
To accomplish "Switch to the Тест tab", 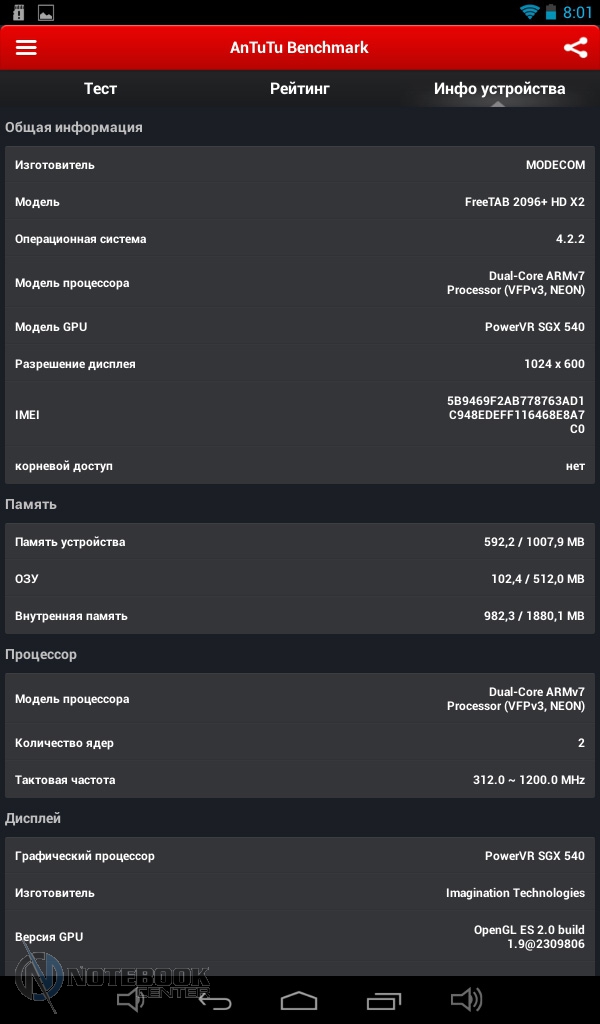I will 100,89.
